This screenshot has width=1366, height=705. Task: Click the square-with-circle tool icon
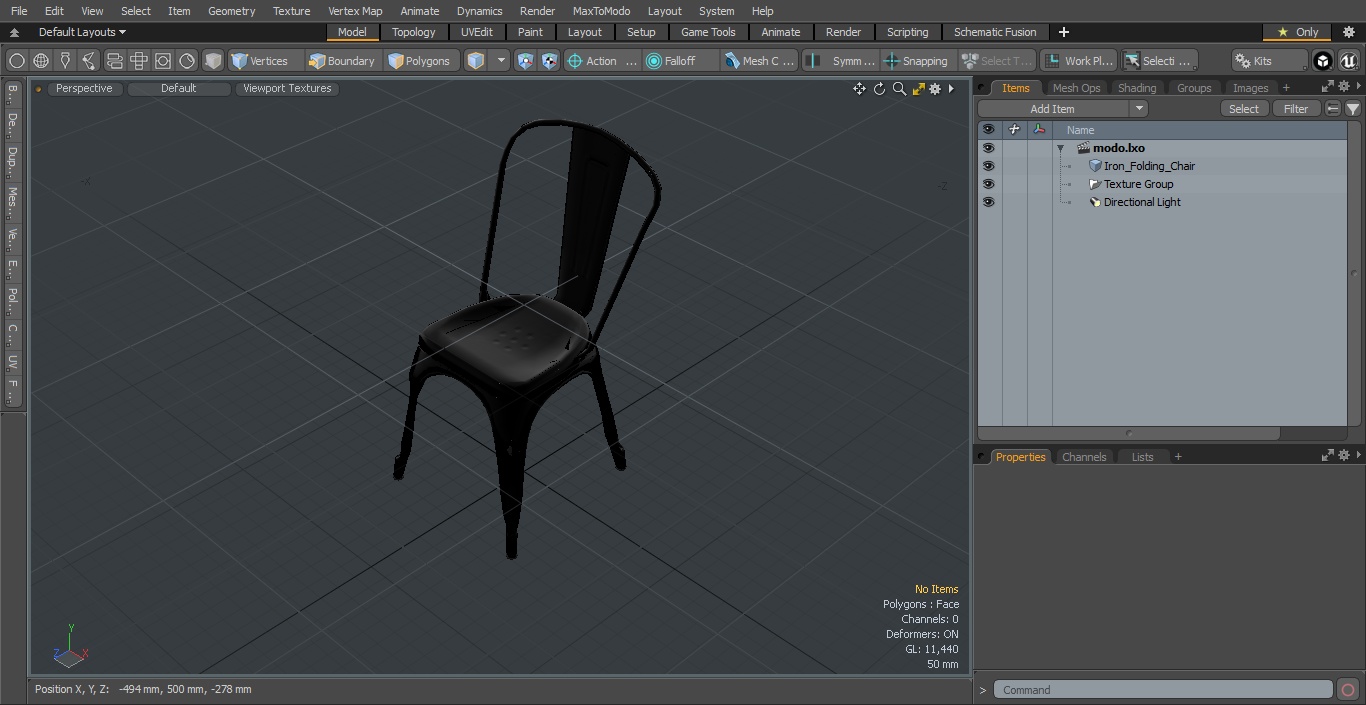coord(163,61)
